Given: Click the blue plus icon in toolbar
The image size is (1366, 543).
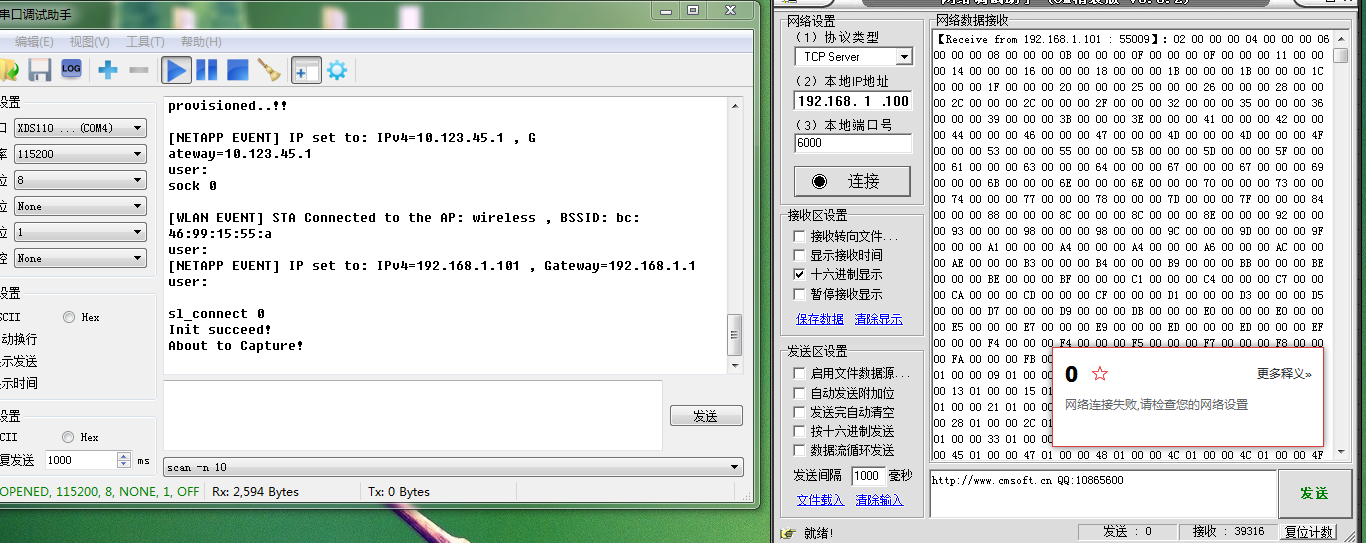Looking at the screenshot, I should point(108,70).
